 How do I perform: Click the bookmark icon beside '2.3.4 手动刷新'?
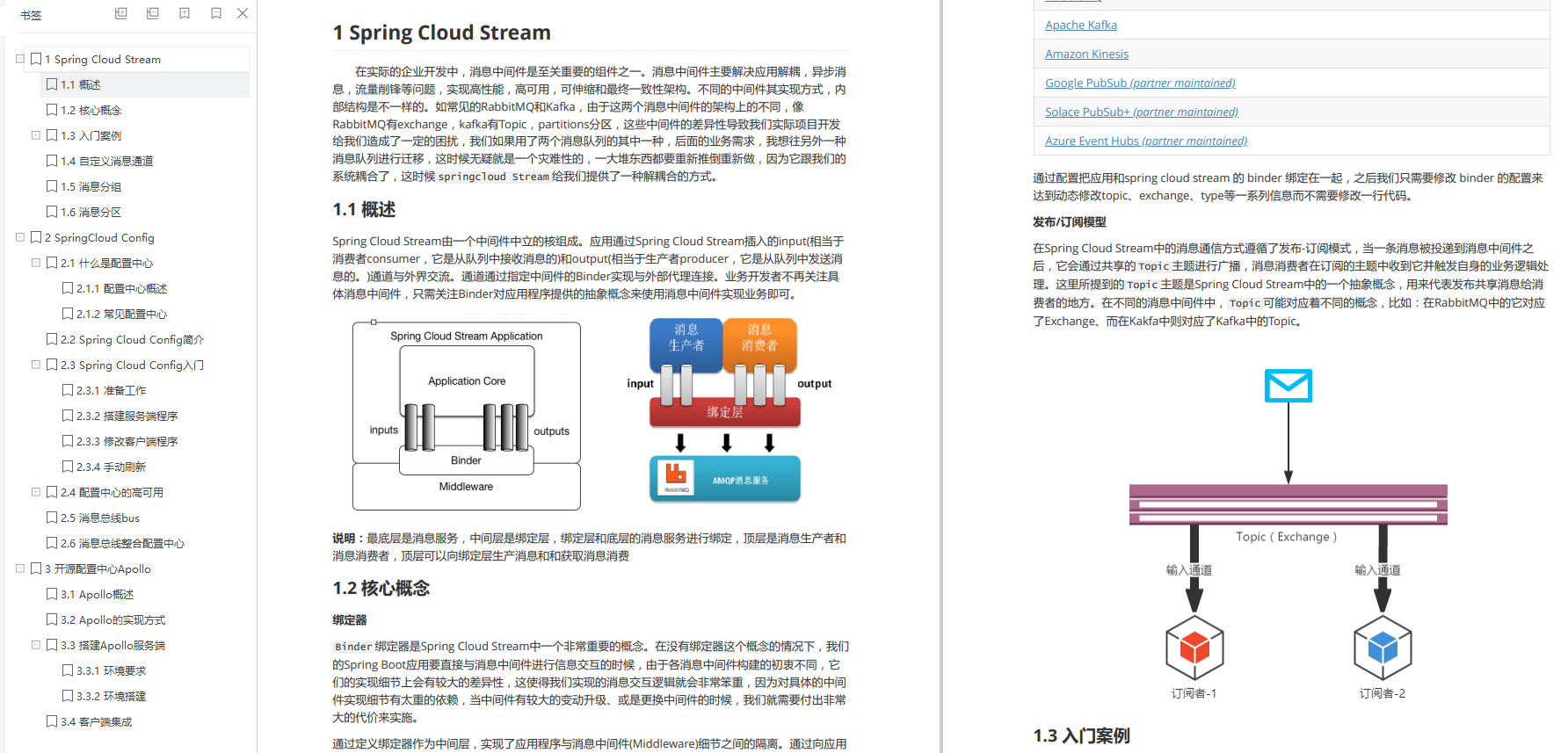tap(68, 467)
